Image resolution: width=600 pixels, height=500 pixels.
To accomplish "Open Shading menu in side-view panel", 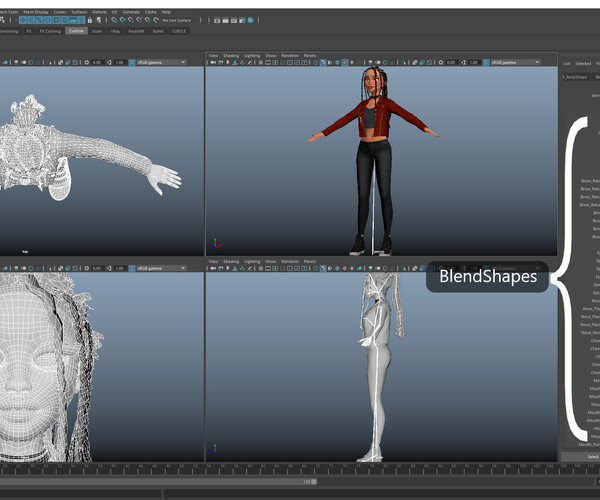I will pyautogui.click(x=231, y=262).
